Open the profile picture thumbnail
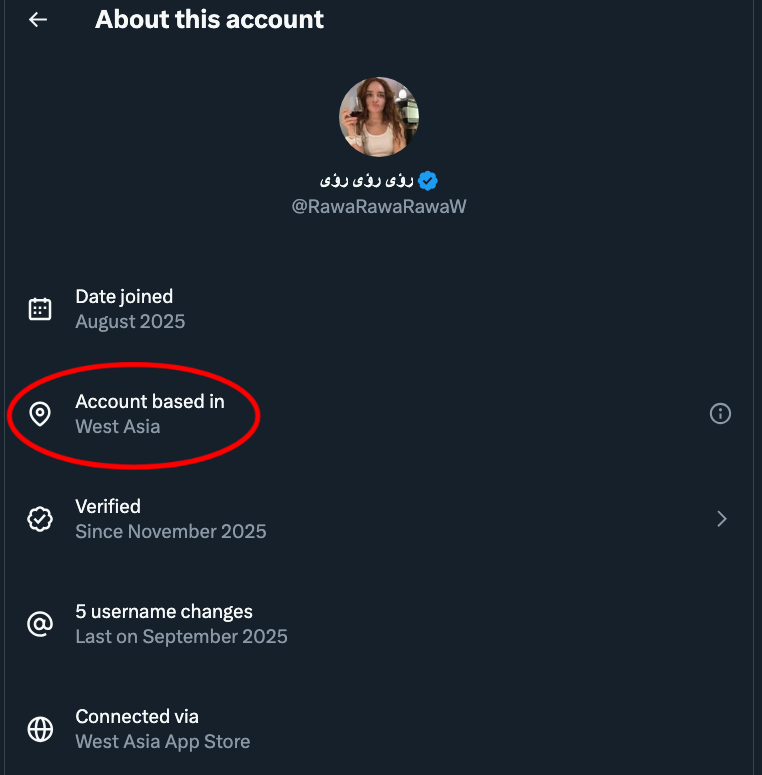This screenshot has width=762, height=775. (x=379, y=117)
